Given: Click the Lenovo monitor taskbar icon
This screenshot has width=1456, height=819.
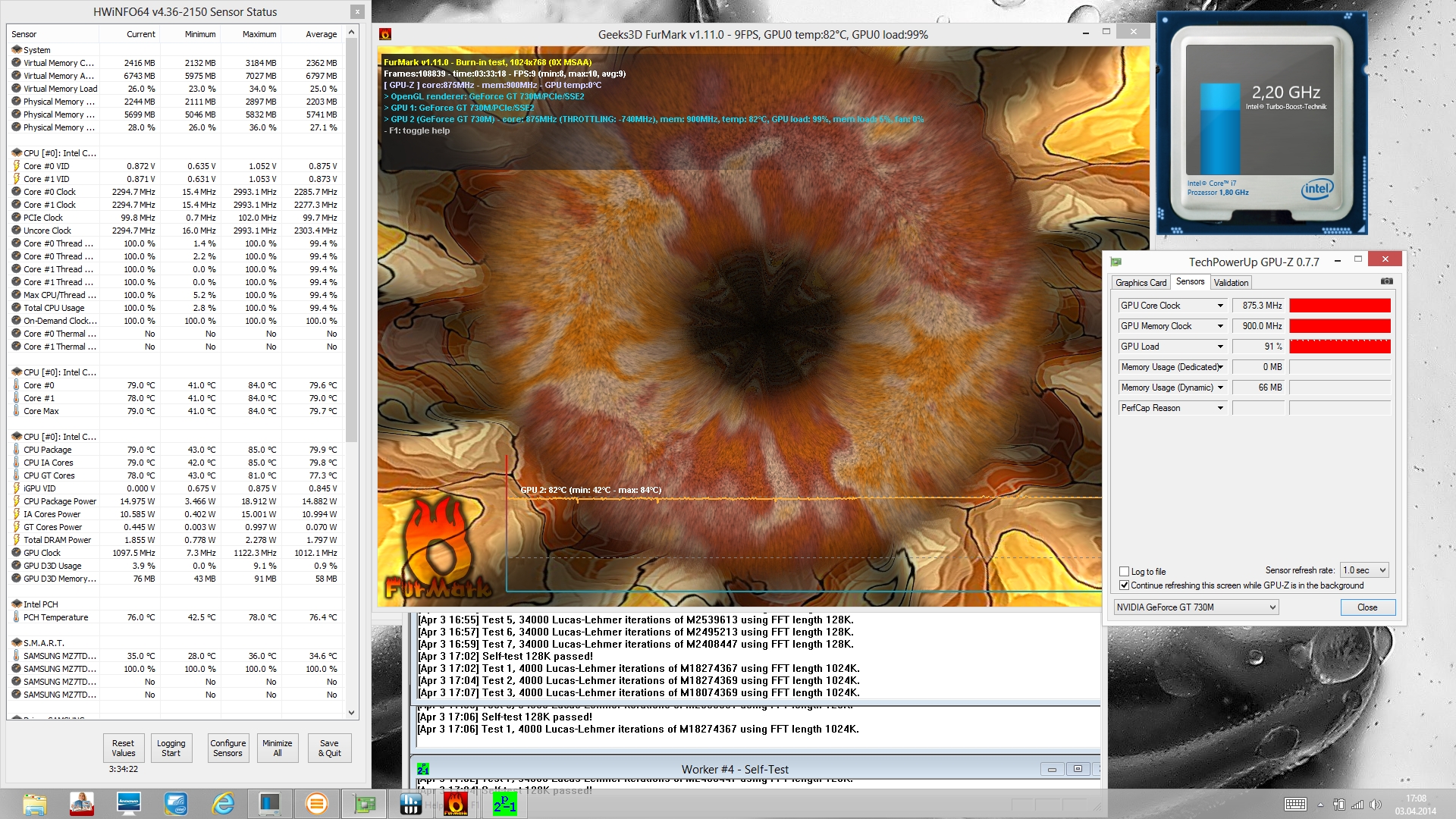Looking at the screenshot, I should (x=129, y=803).
